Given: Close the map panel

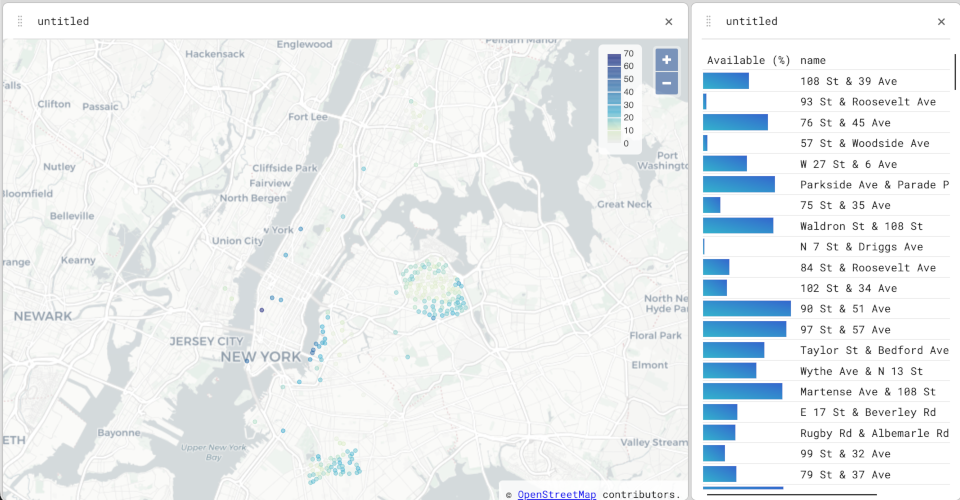Looking at the screenshot, I should point(669,21).
